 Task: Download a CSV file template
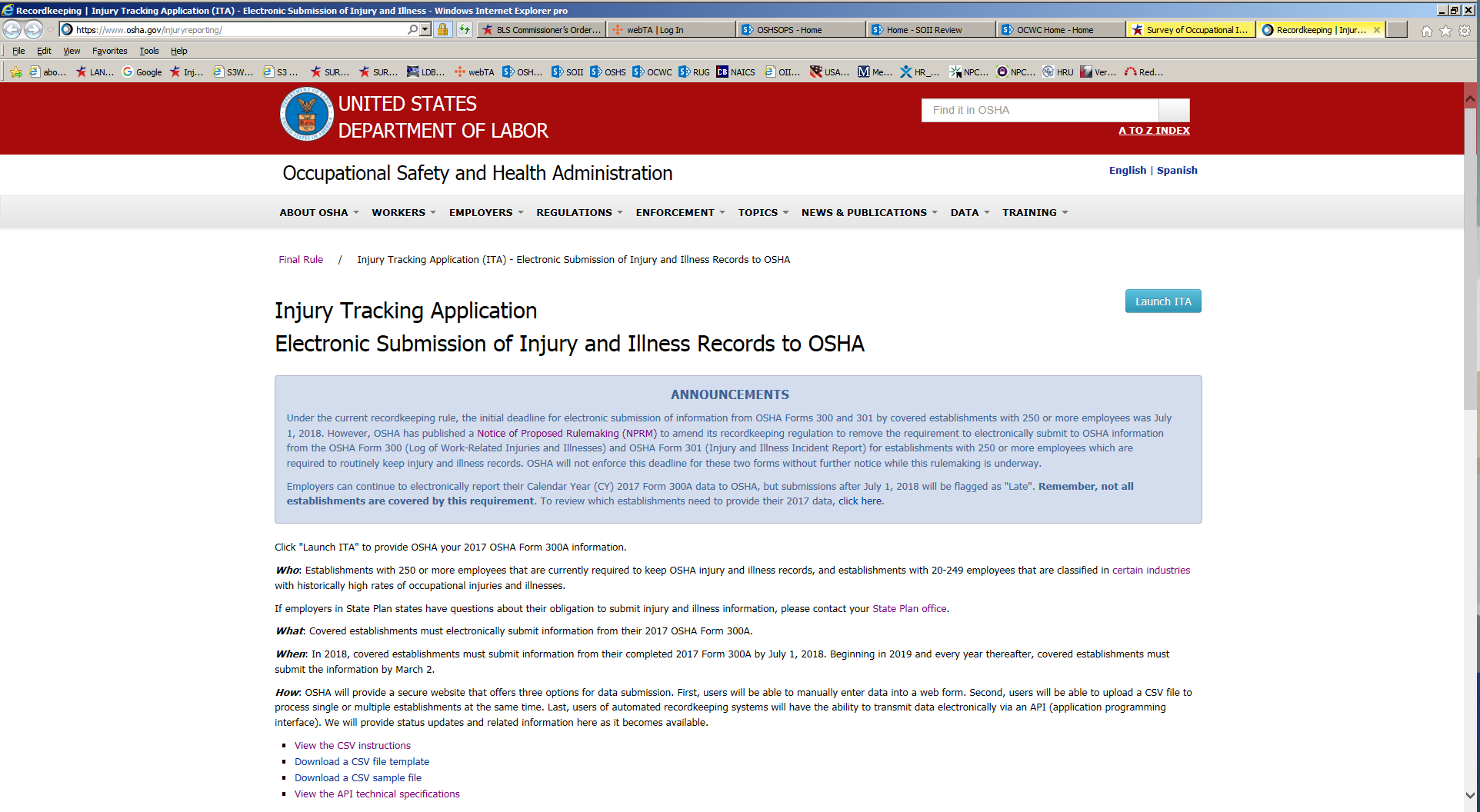362,762
